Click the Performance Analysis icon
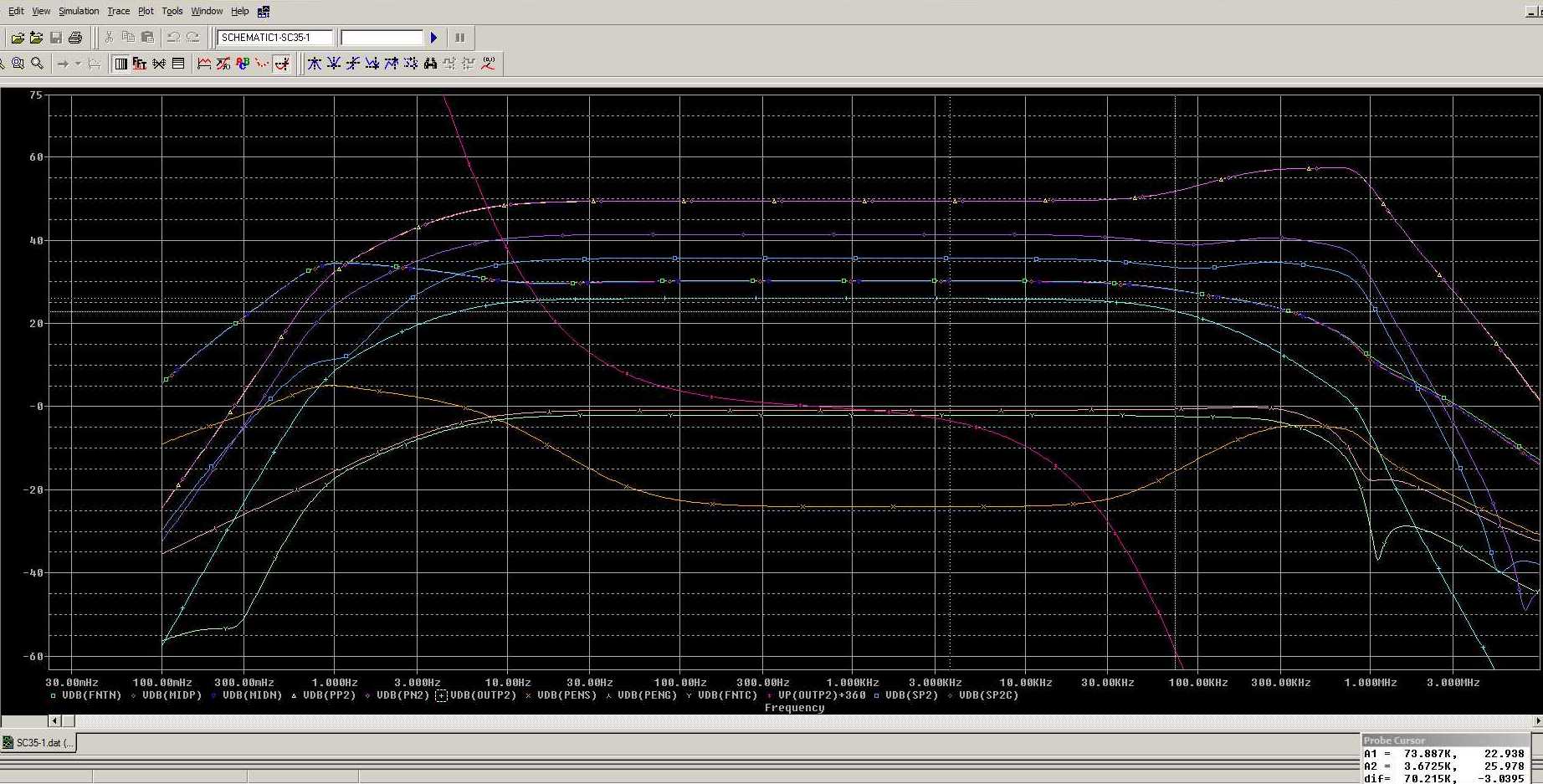Screen dimensions: 1543x784 (159, 64)
